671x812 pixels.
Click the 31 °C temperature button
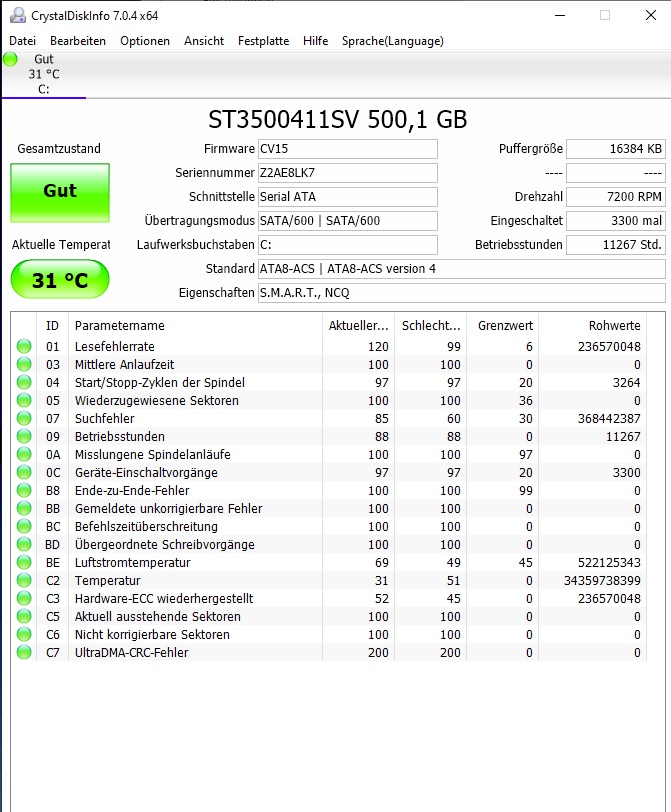point(60,280)
